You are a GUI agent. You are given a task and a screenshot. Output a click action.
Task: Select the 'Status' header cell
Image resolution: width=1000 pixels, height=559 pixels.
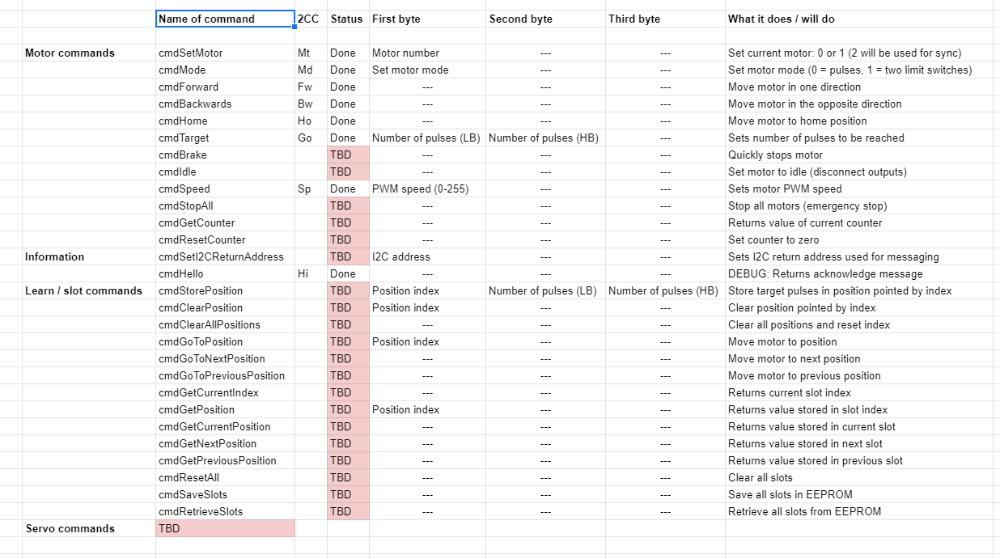tap(348, 19)
